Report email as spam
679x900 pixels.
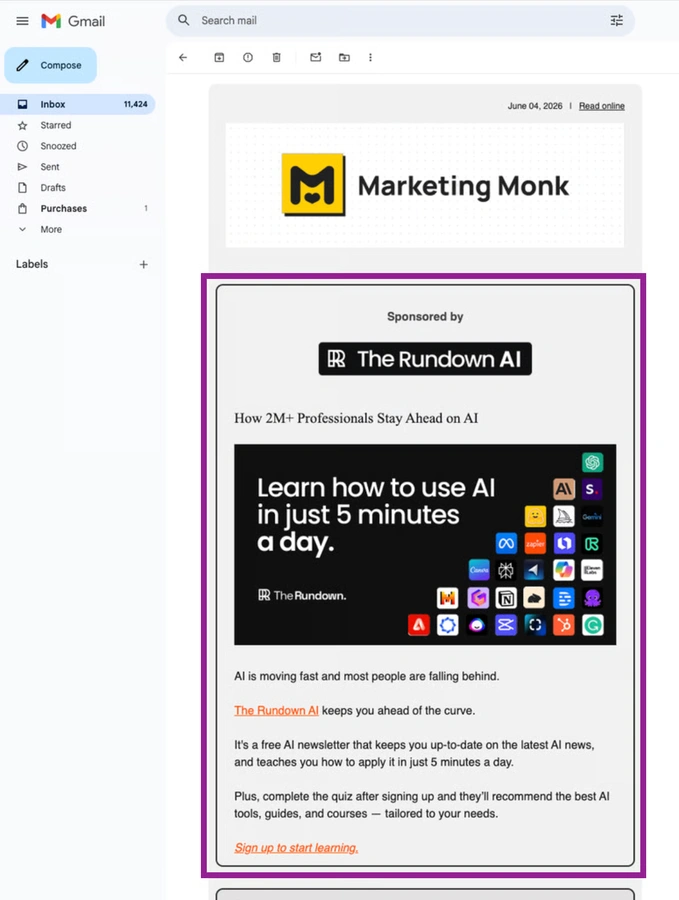[x=248, y=57]
